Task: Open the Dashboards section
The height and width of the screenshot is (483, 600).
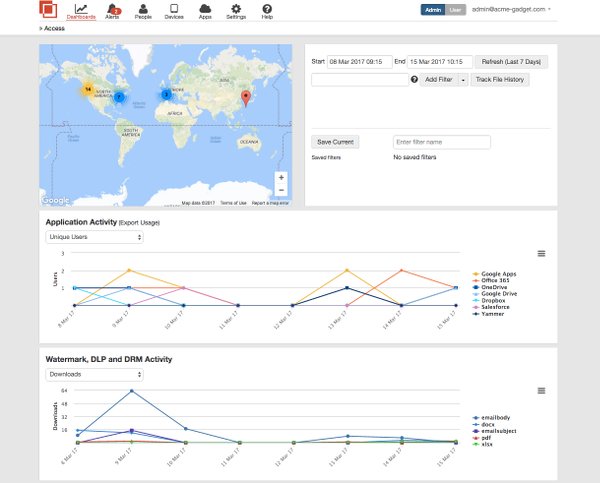Action: click(81, 11)
